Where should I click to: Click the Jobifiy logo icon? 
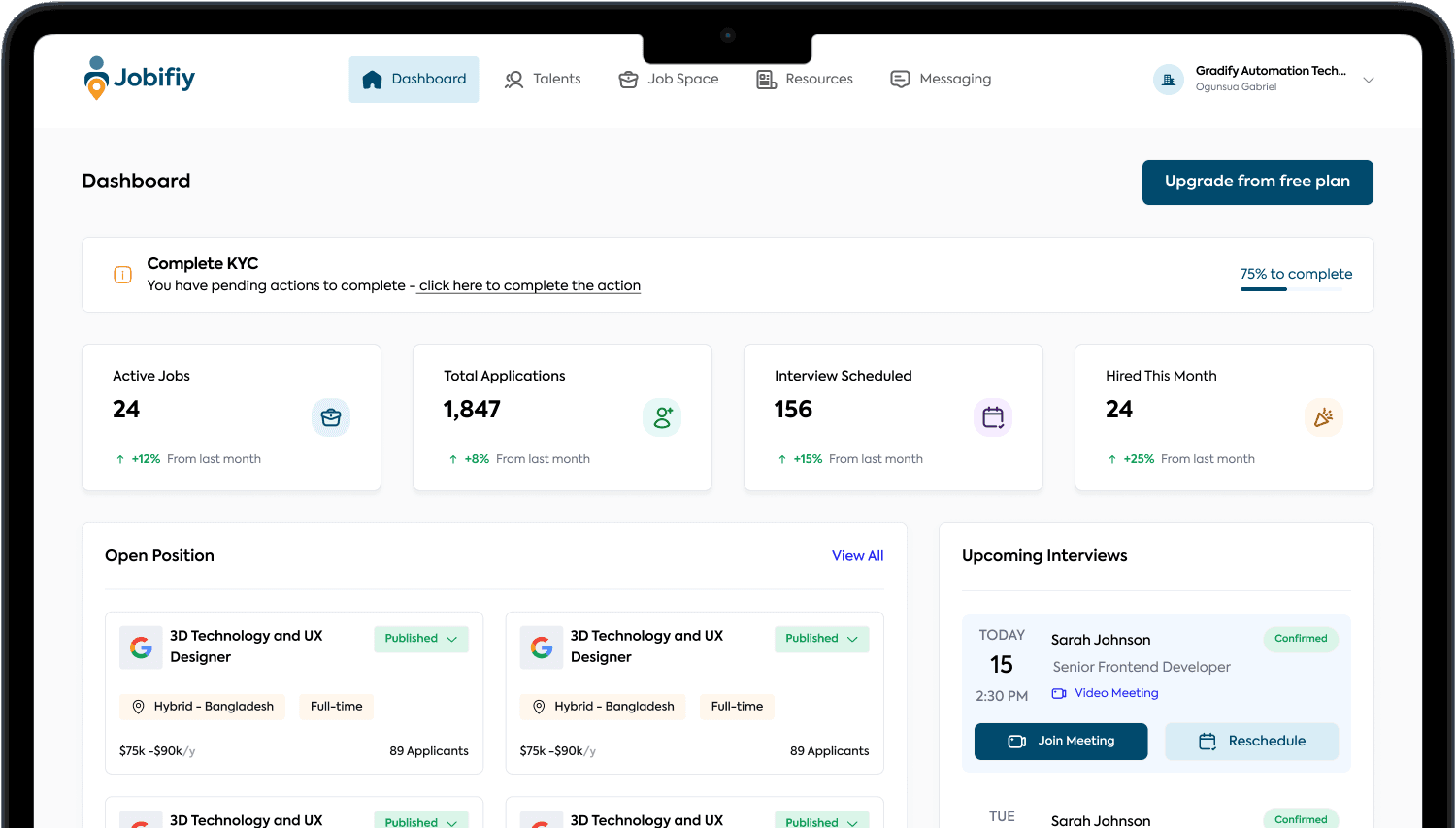coord(96,78)
